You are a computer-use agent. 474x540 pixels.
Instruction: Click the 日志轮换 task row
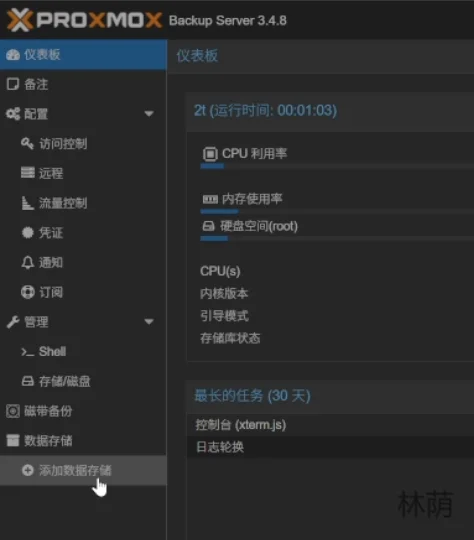[x=330, y=447]
